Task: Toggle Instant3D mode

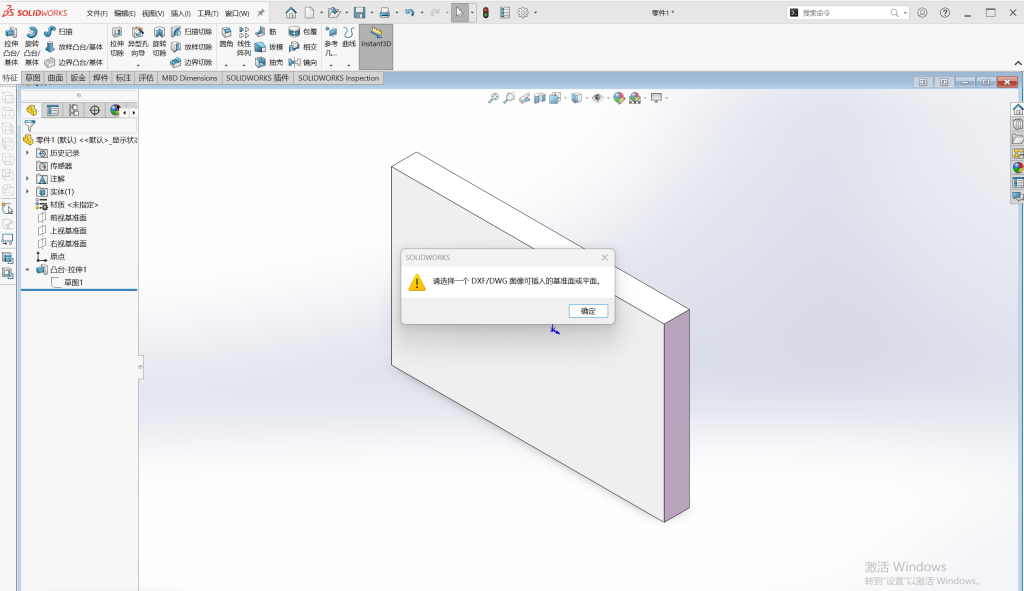Action: click(x=376, y=46)
